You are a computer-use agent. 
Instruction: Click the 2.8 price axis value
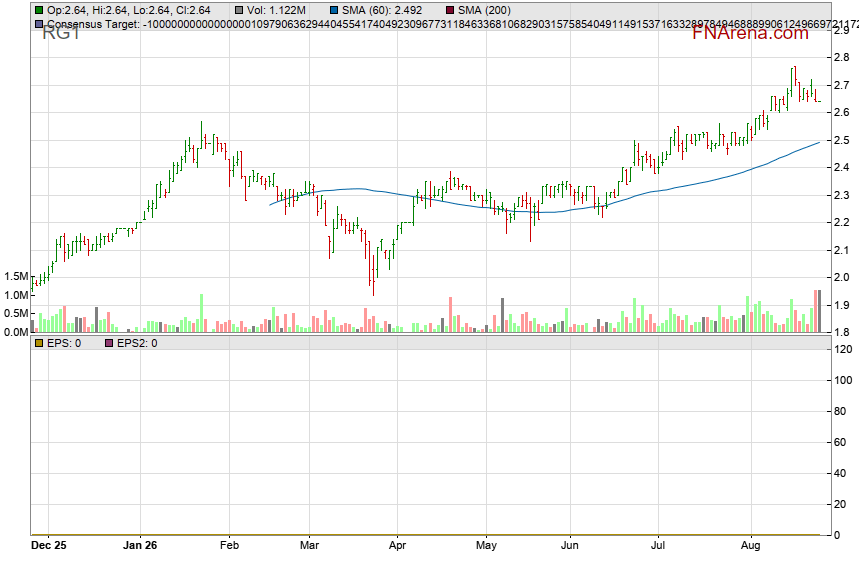pos(841,58)
